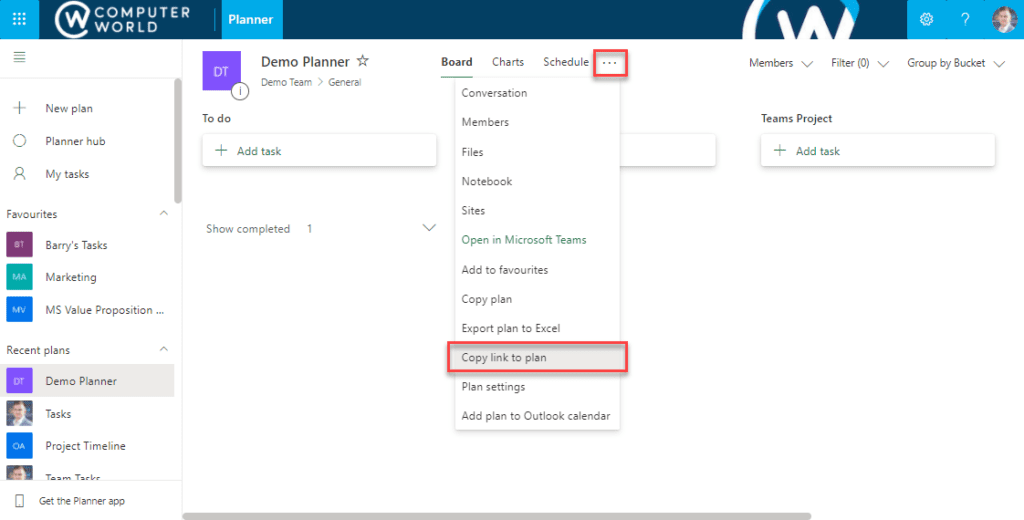
Task: Open plan info circle icon
Action: 240,91
